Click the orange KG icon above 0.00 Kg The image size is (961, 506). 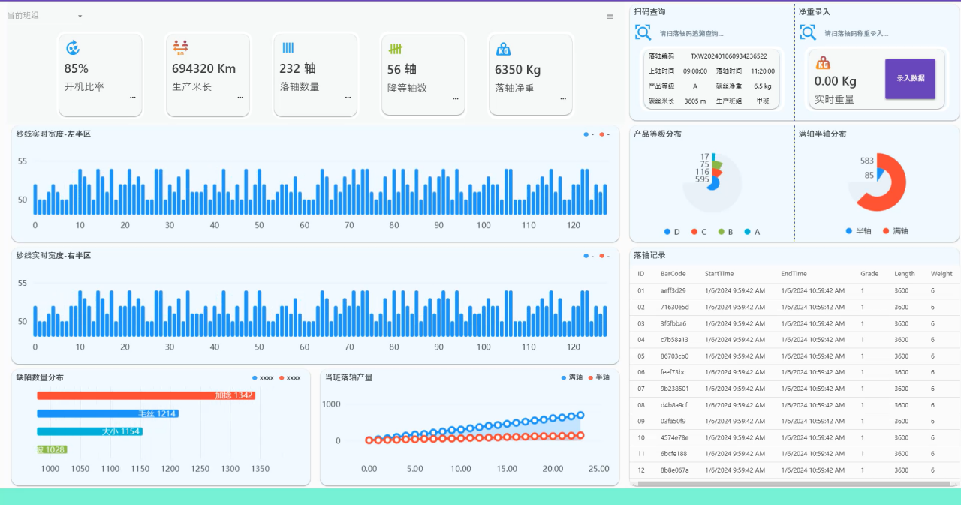pyautogui.click(x=823, y=63)
